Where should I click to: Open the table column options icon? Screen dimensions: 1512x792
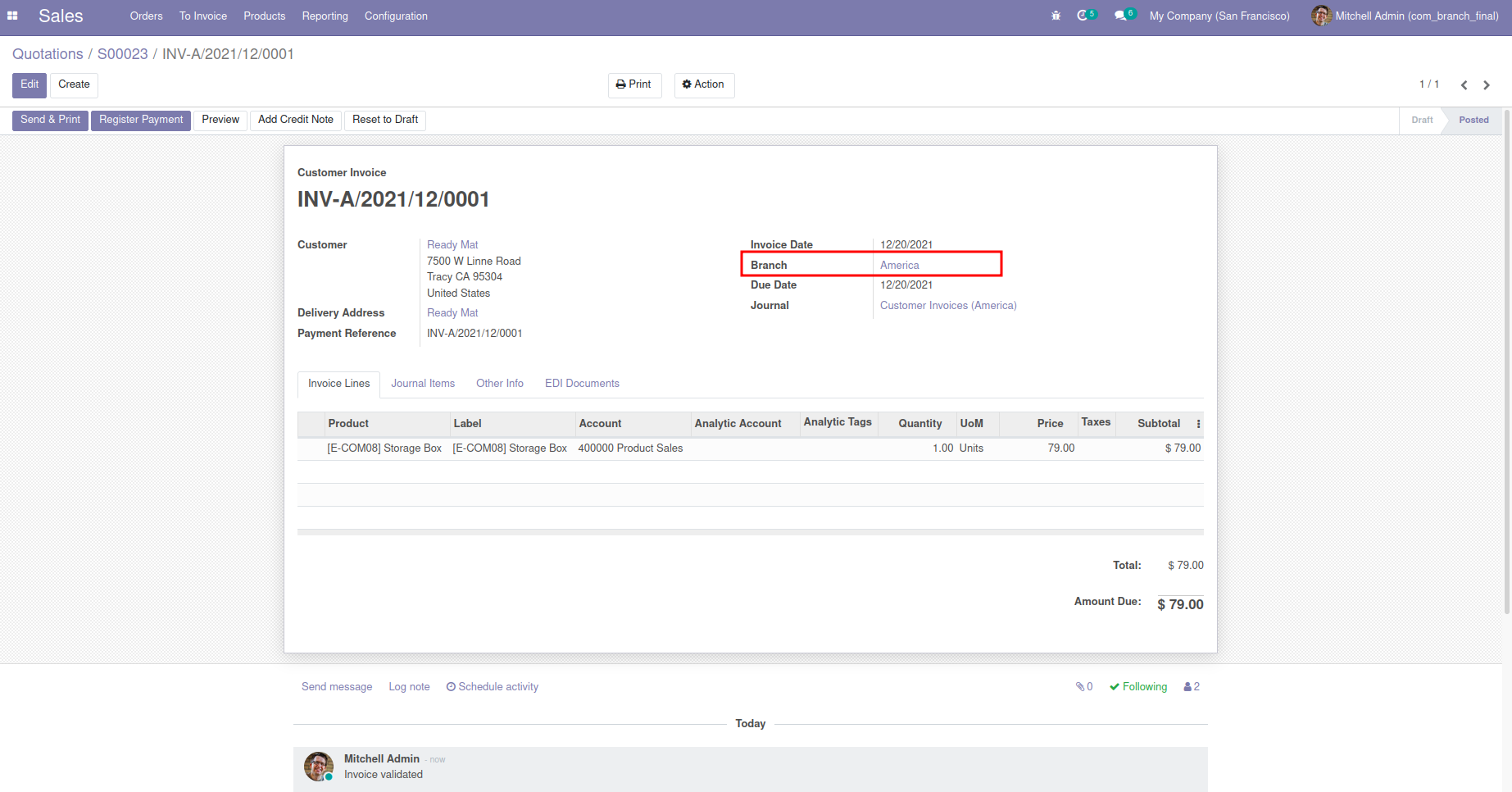[1198, 424]
